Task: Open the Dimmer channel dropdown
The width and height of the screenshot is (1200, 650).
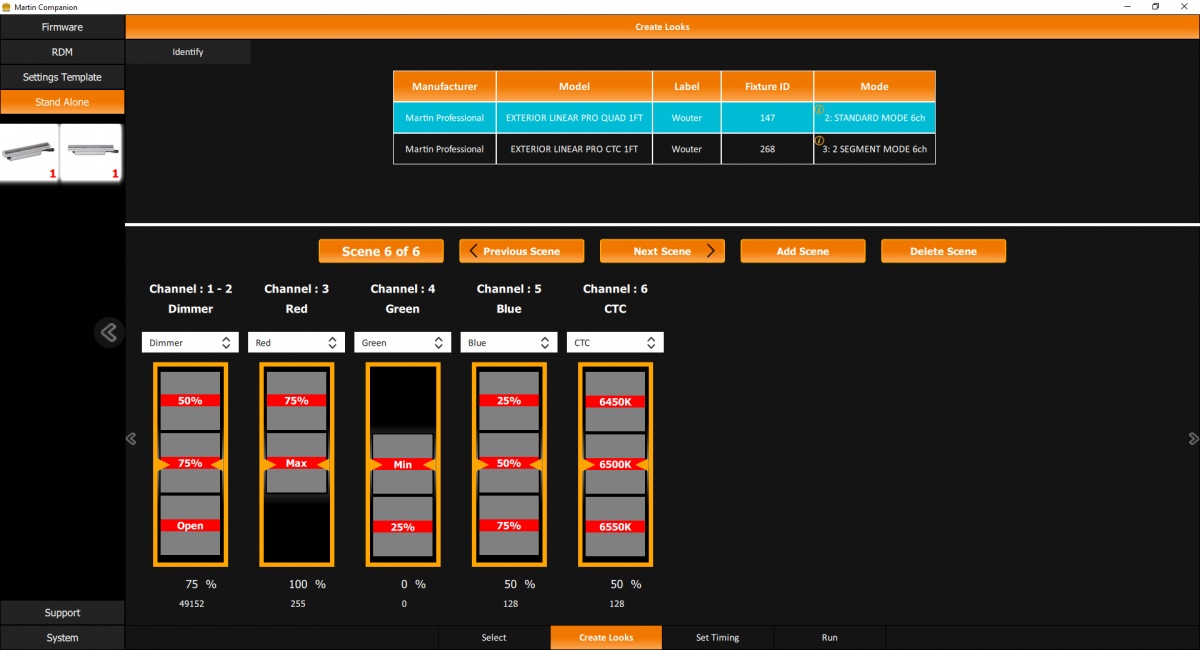Action: coord(190,343)
